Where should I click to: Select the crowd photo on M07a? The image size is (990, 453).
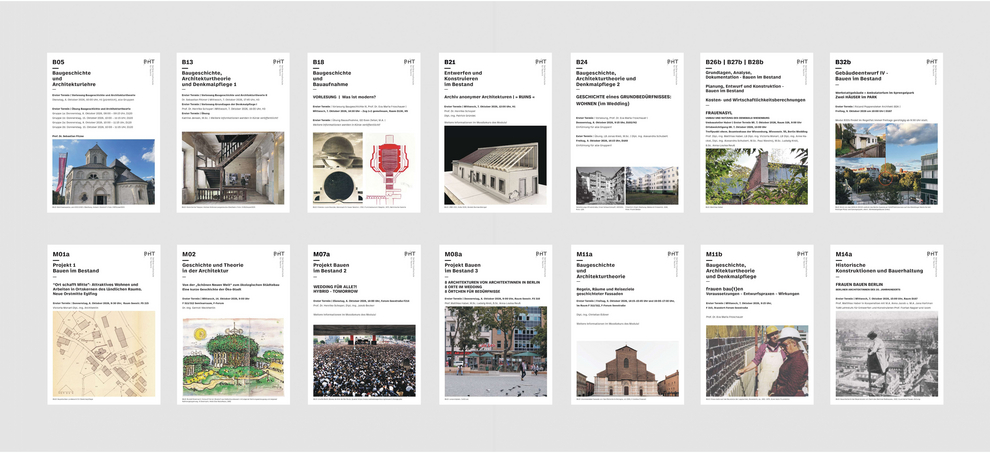[364, 361]
